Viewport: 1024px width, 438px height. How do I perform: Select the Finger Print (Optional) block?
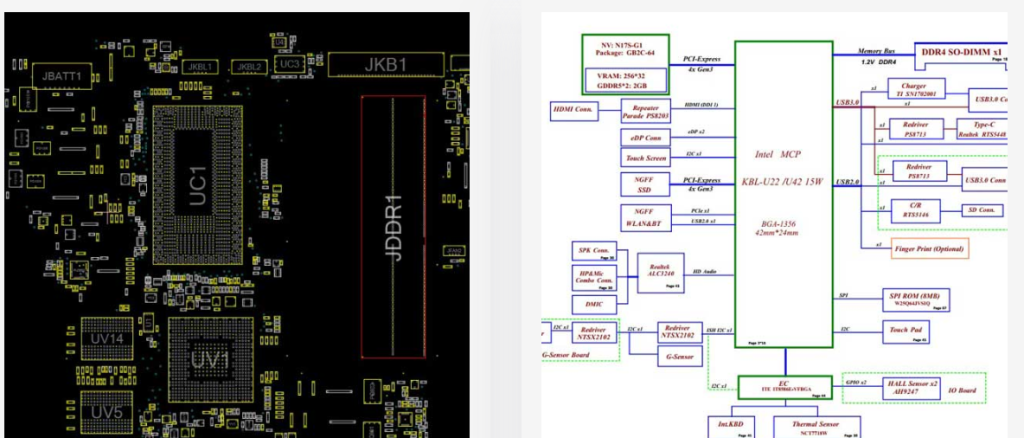(928, 248)
